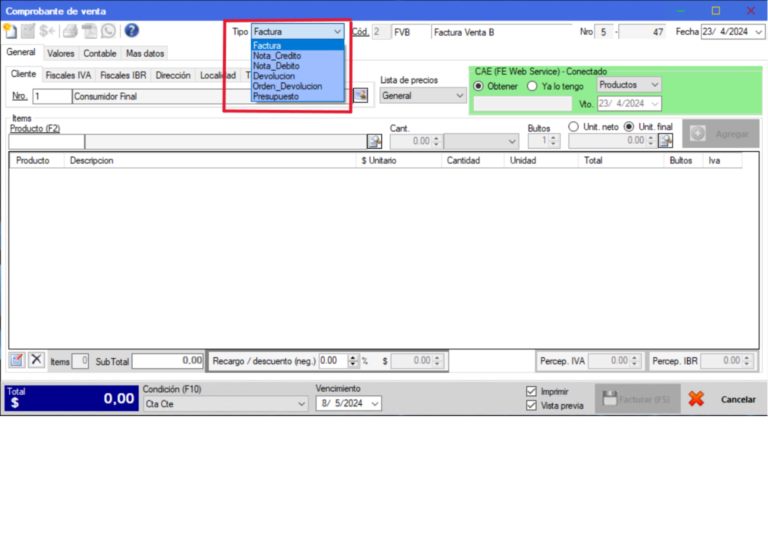Image resolution: width=768 pixels, height=545 pixels.
Task: Open the Fecha date dropdown
Action: click(759, 32)
